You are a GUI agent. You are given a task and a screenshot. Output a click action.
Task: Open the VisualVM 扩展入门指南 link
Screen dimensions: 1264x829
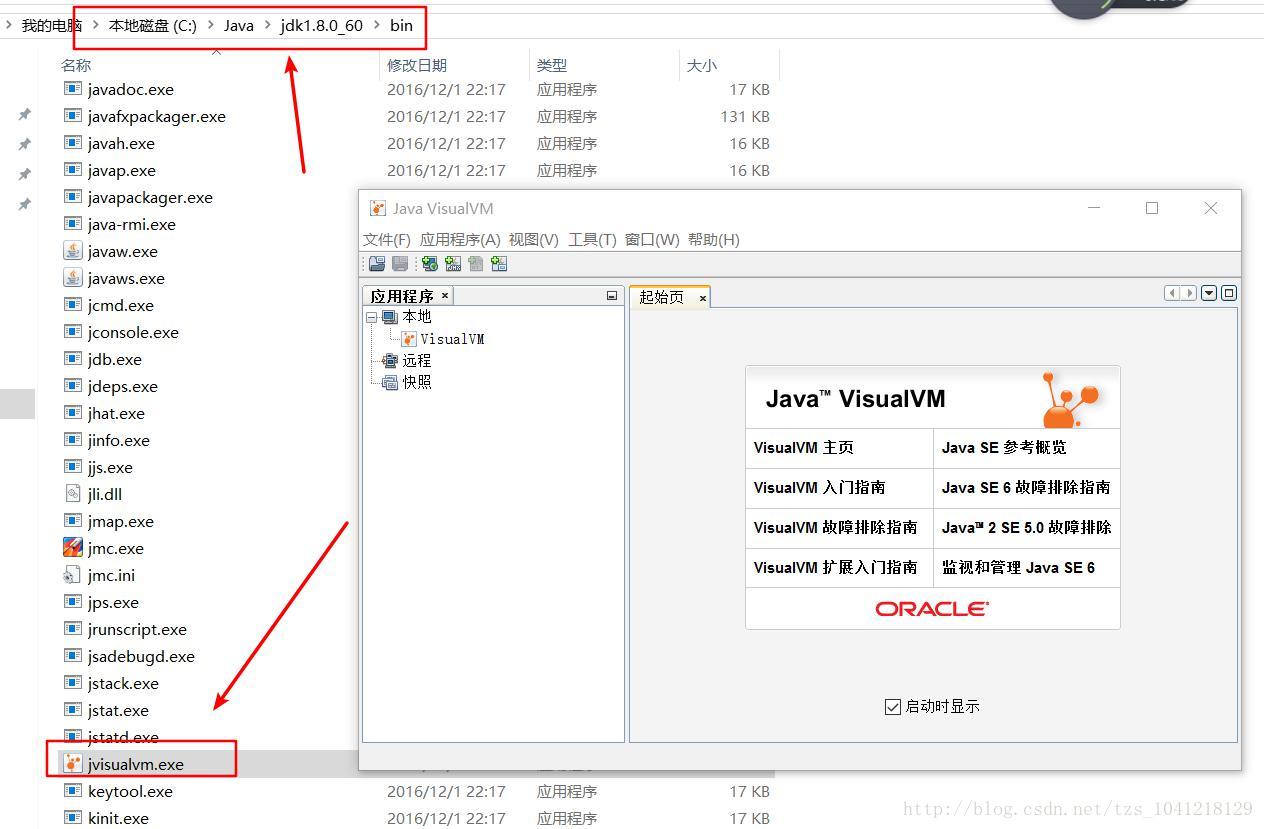coord(835,568)
